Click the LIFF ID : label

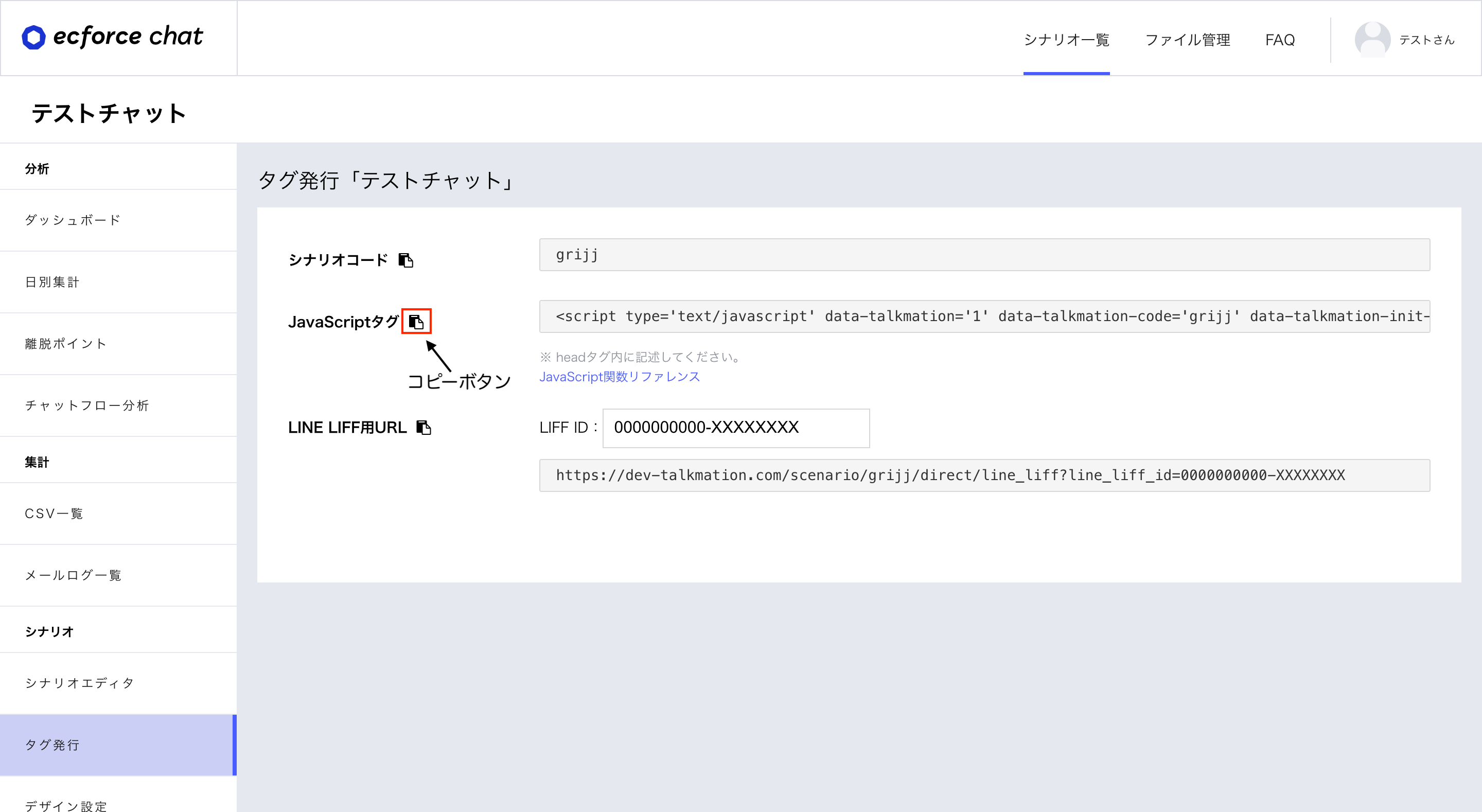coord(568,428)
